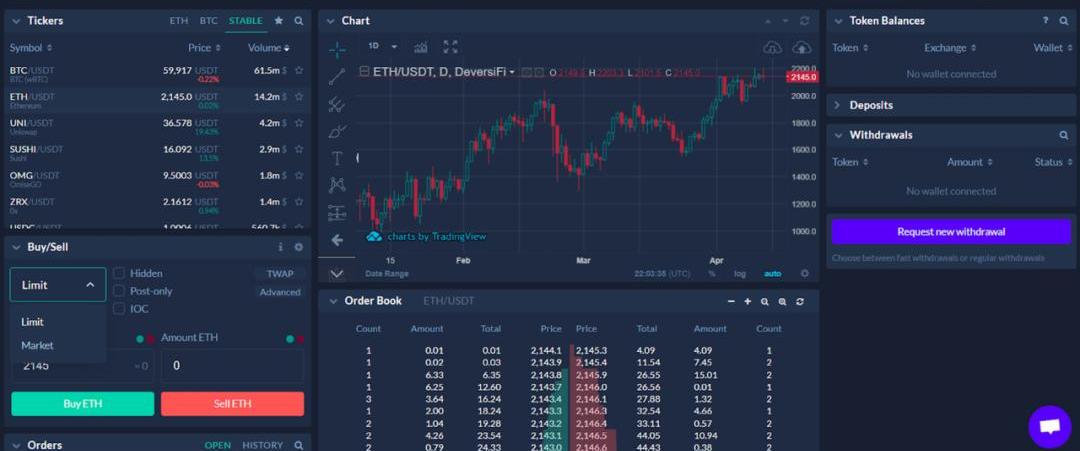
Task: Toggle the IOC checkbox
Action: click(119, 309)
